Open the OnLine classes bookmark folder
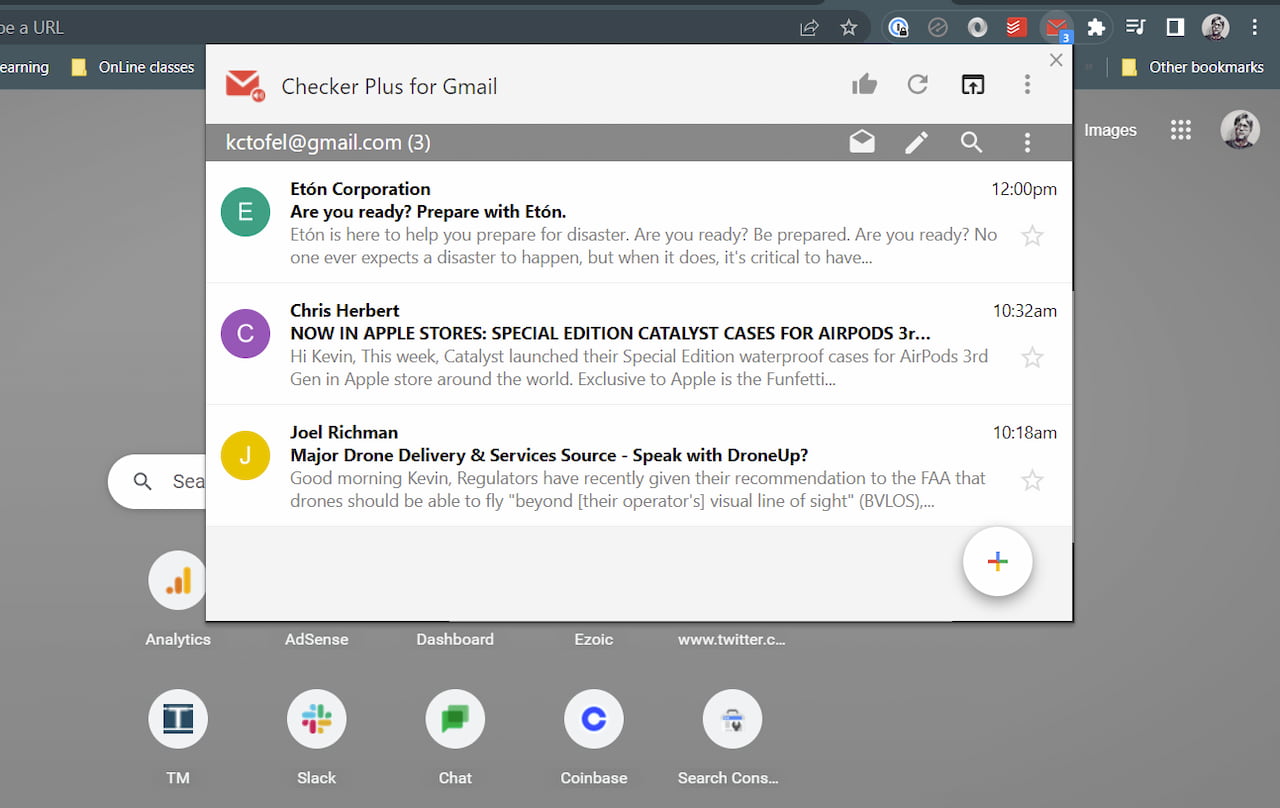The image size is (1280, 808). (132, 67)
